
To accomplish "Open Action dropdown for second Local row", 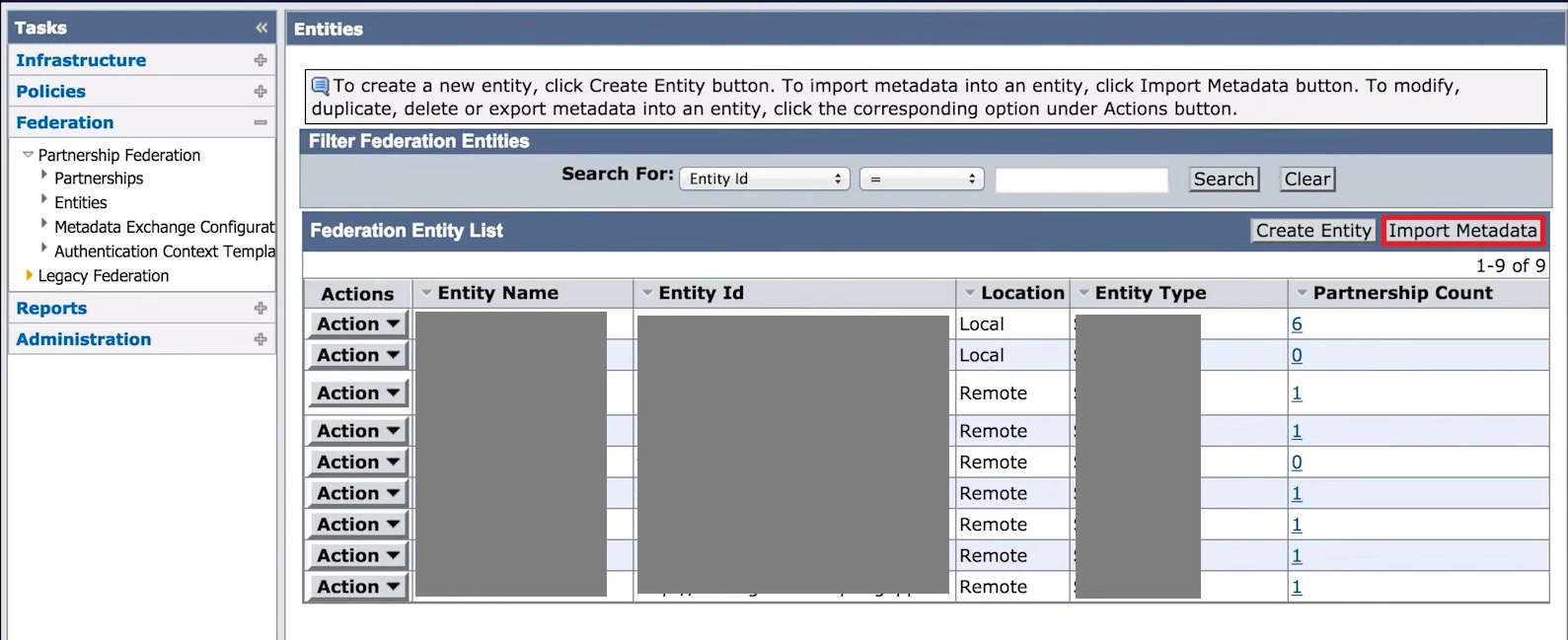I will pyautogui.click(x=358, y=355).
